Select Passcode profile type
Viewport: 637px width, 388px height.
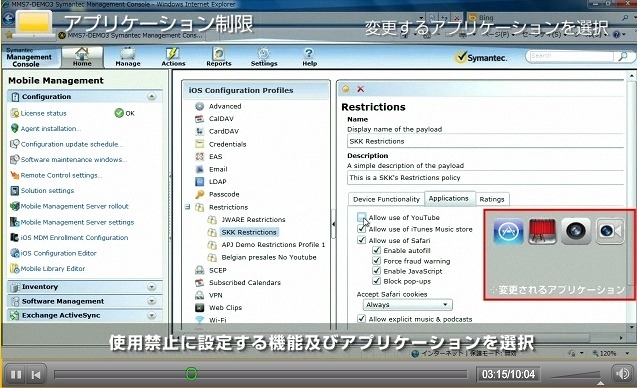pos(224,194)
